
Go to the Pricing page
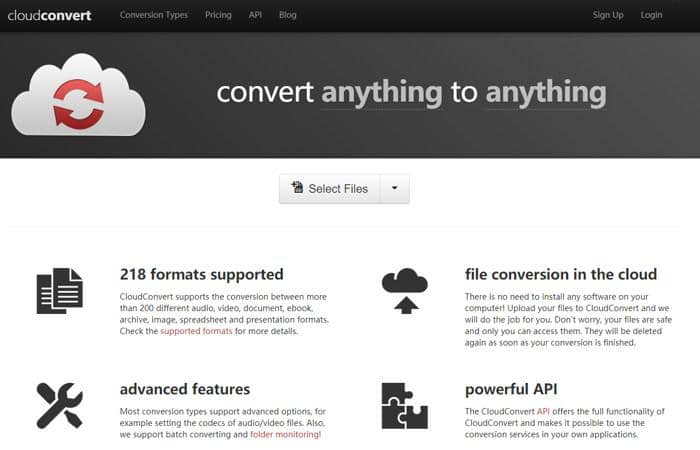coord(218,15)
